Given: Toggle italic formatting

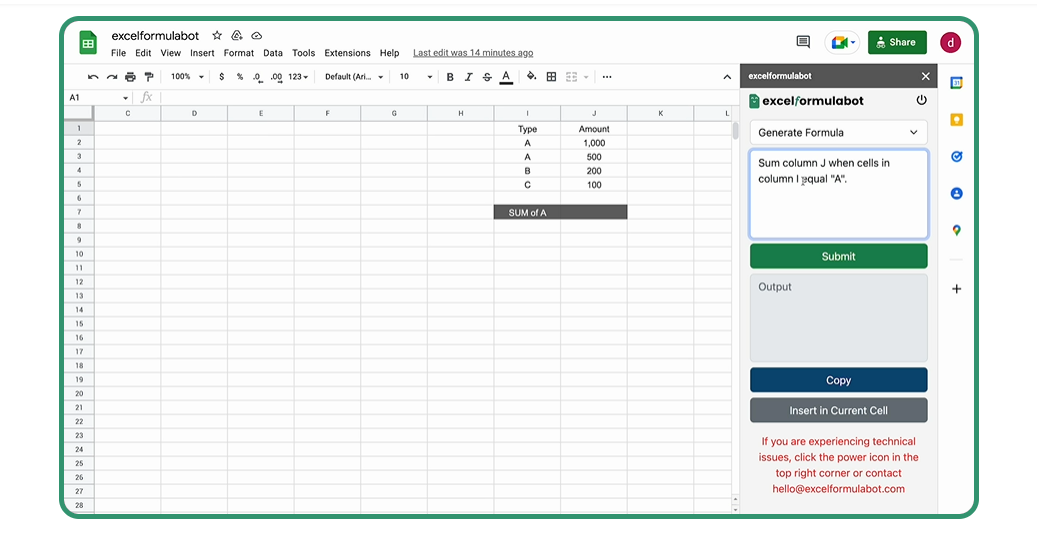Looking at the screenshot, I should (468, 77).
